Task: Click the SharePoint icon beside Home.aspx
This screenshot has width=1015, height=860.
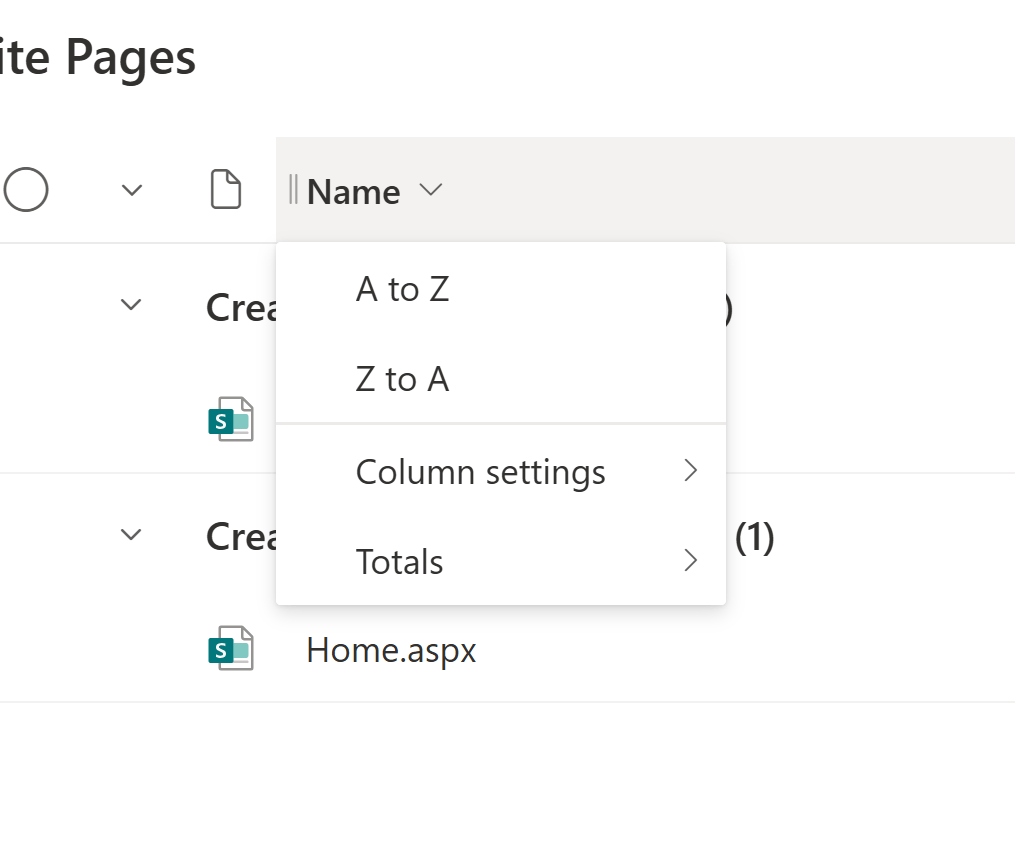Action: click(230, 649)
